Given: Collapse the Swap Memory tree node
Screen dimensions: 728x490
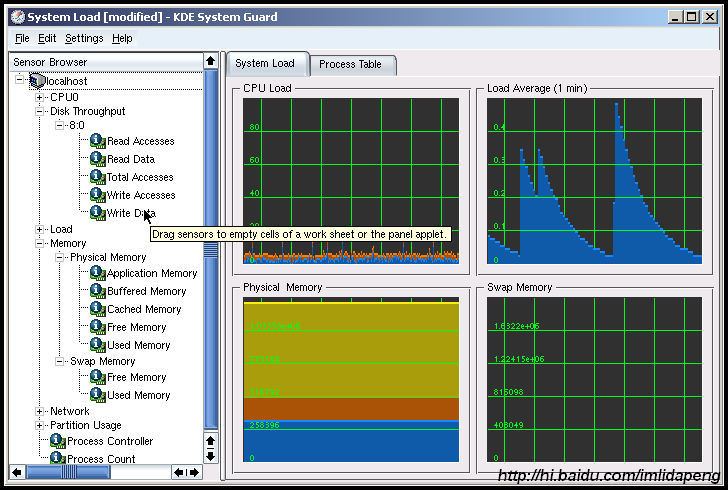Looking at the screenshot, I should pos(60,361).
